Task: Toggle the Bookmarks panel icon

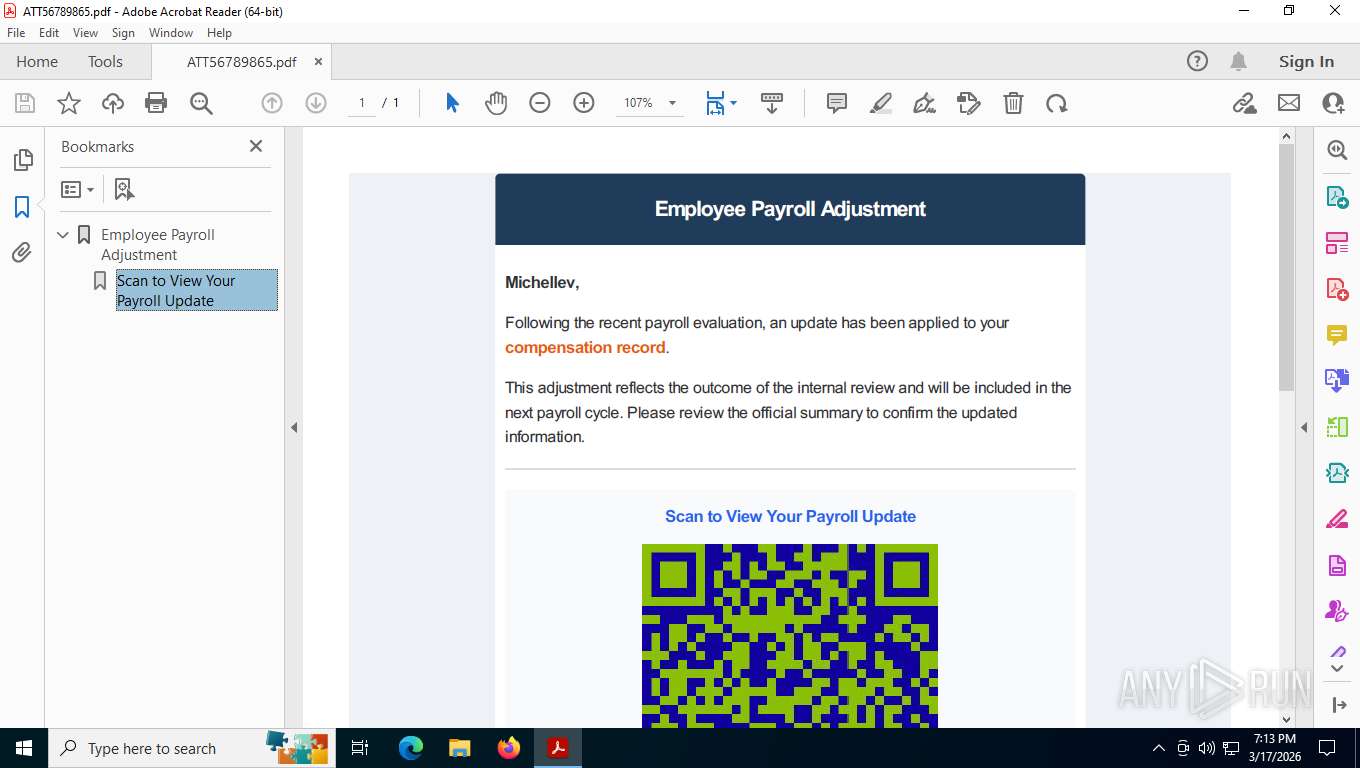Action: (22, 207)
